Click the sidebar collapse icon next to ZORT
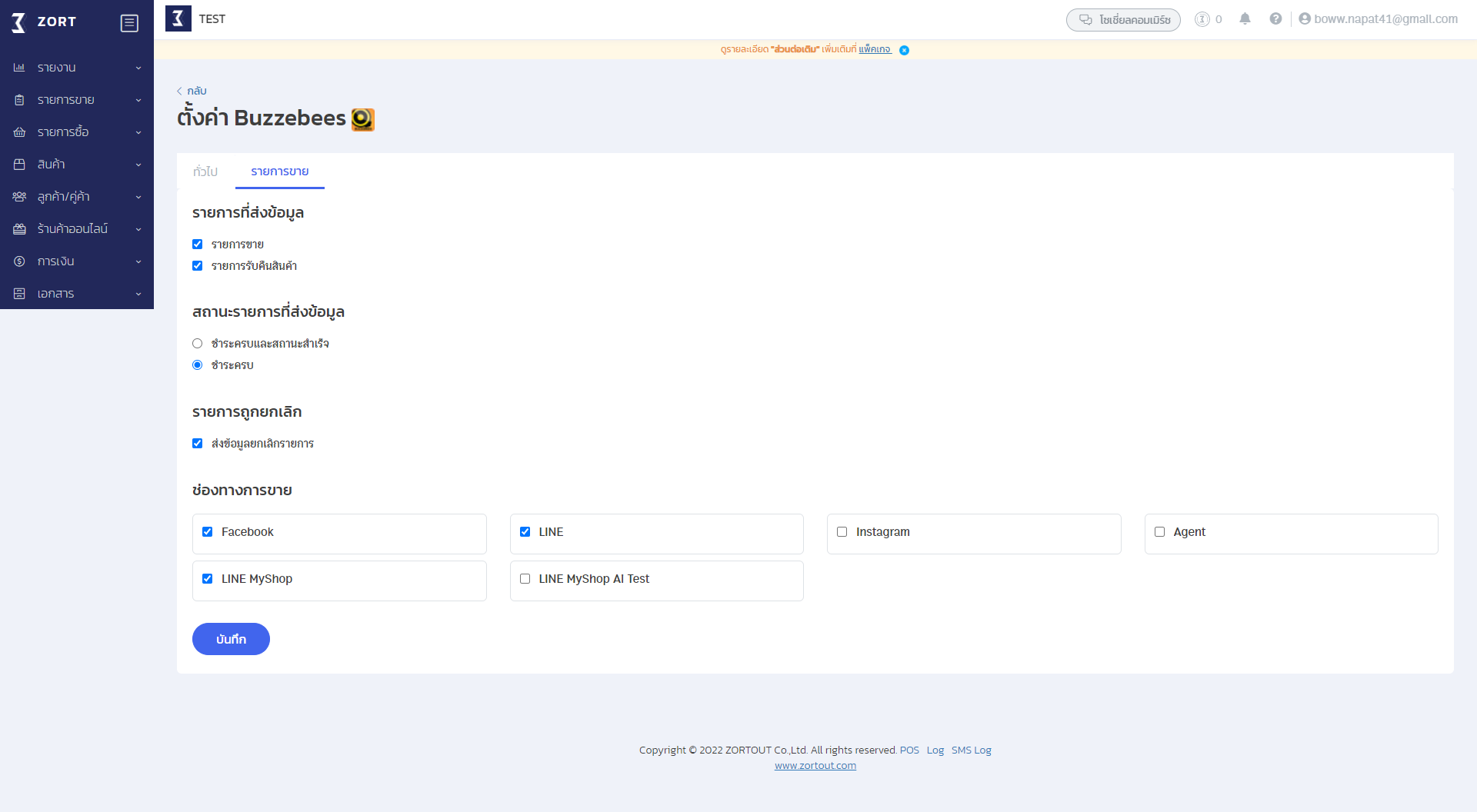Image resolution: width=1477 pixels, height=812 pixels. [129, 22]
